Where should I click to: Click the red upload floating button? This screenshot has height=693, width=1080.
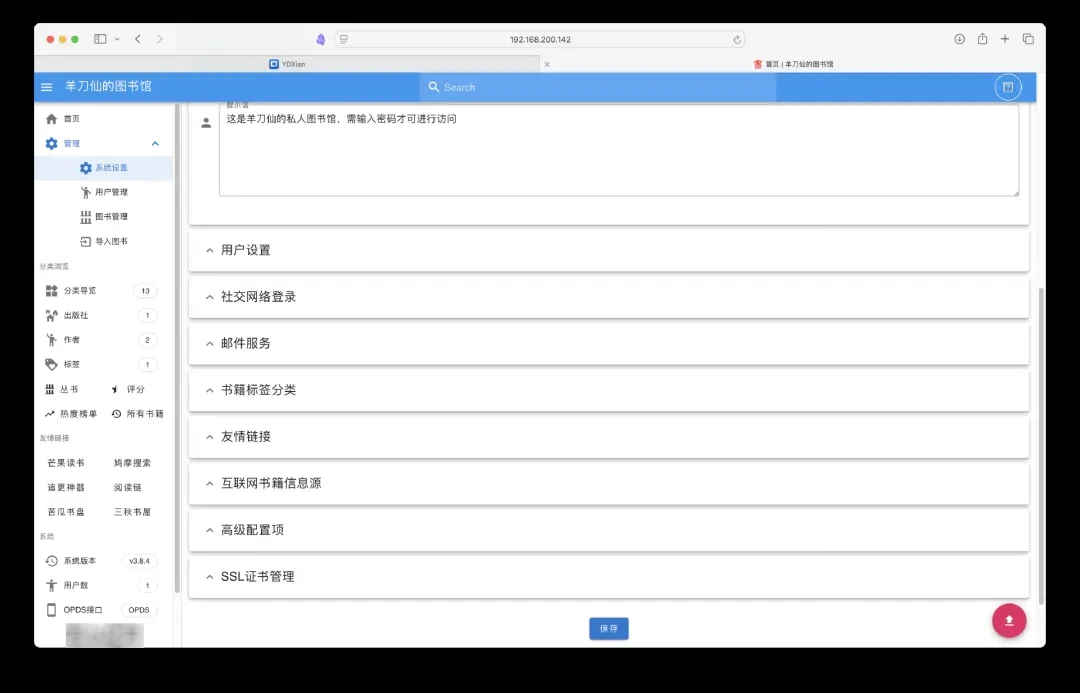1008,620
